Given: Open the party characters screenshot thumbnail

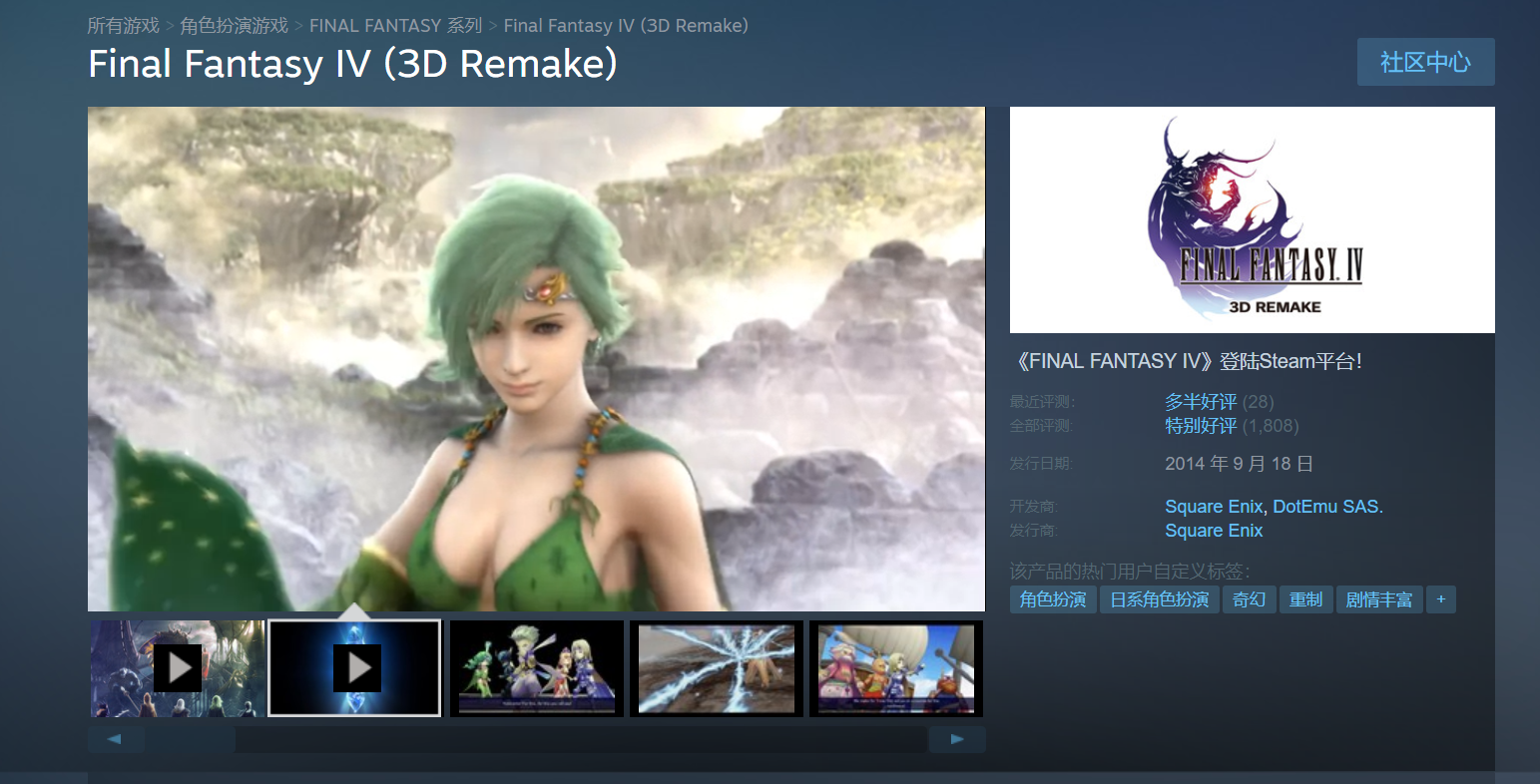Looking at the screenshot, I should pyautogui.click(x=537, y=667).
